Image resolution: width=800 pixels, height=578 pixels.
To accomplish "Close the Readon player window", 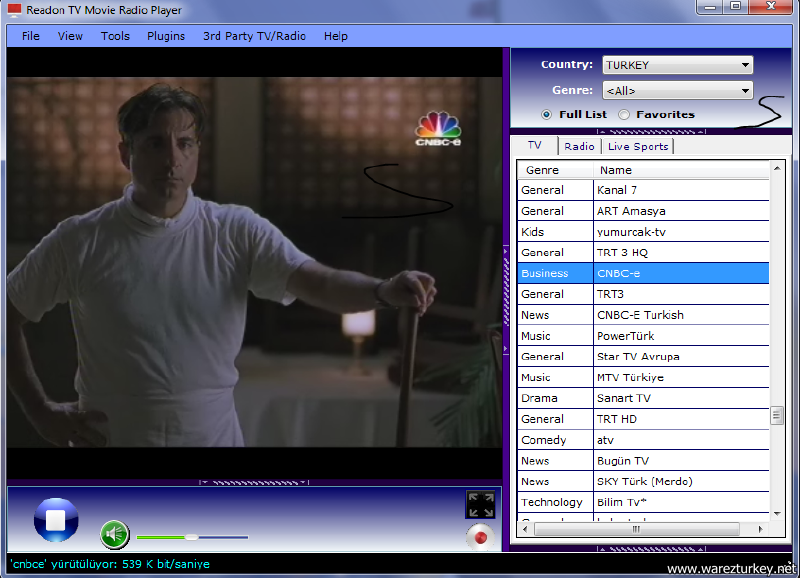I will pos(771,7).
